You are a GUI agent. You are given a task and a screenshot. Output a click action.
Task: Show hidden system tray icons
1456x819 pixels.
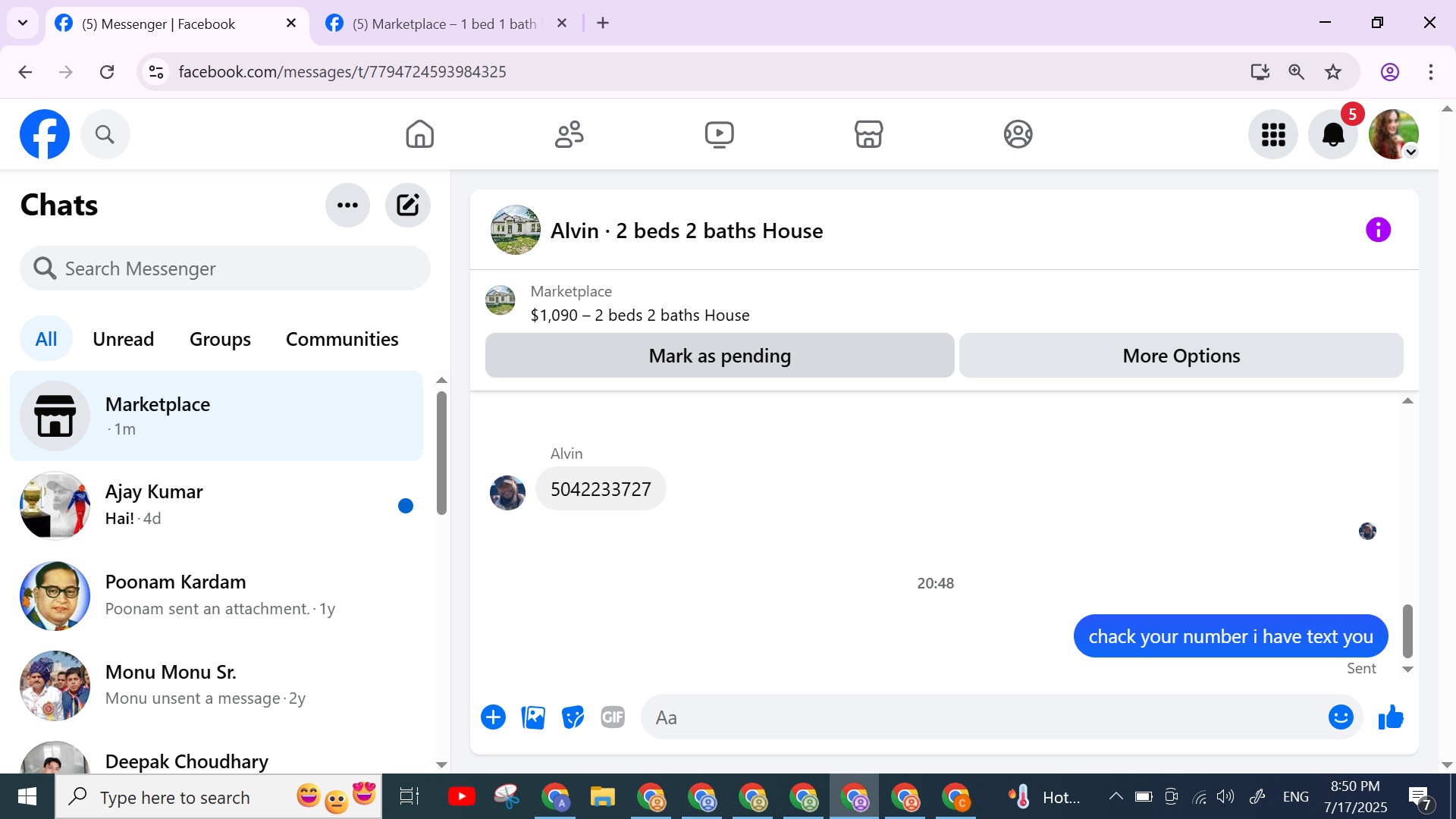pyautogui.click(x=1116, y=796)
